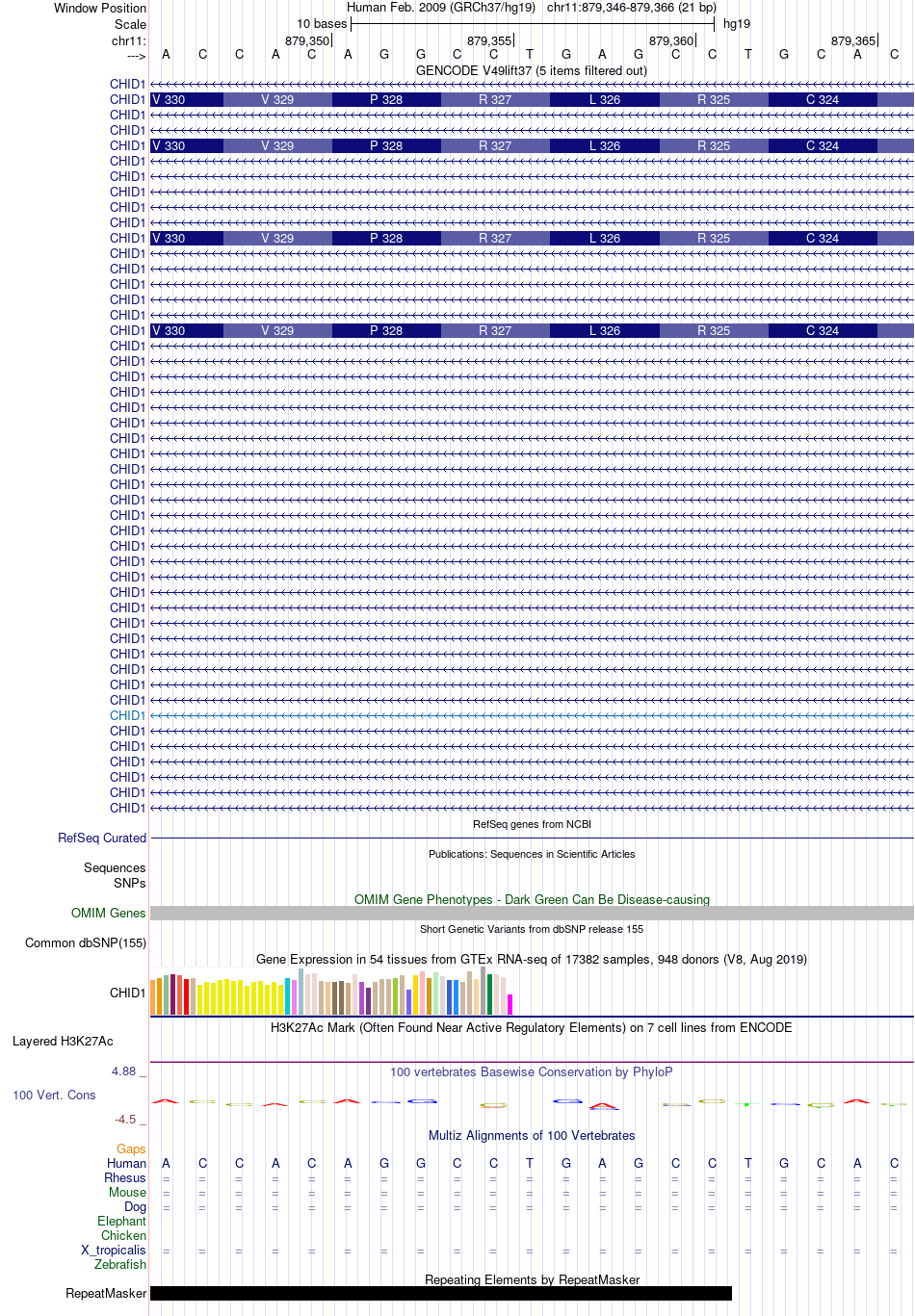Click the OMIM Gene Phenotypes title text
915x1316 pixels.
[532, 900]
